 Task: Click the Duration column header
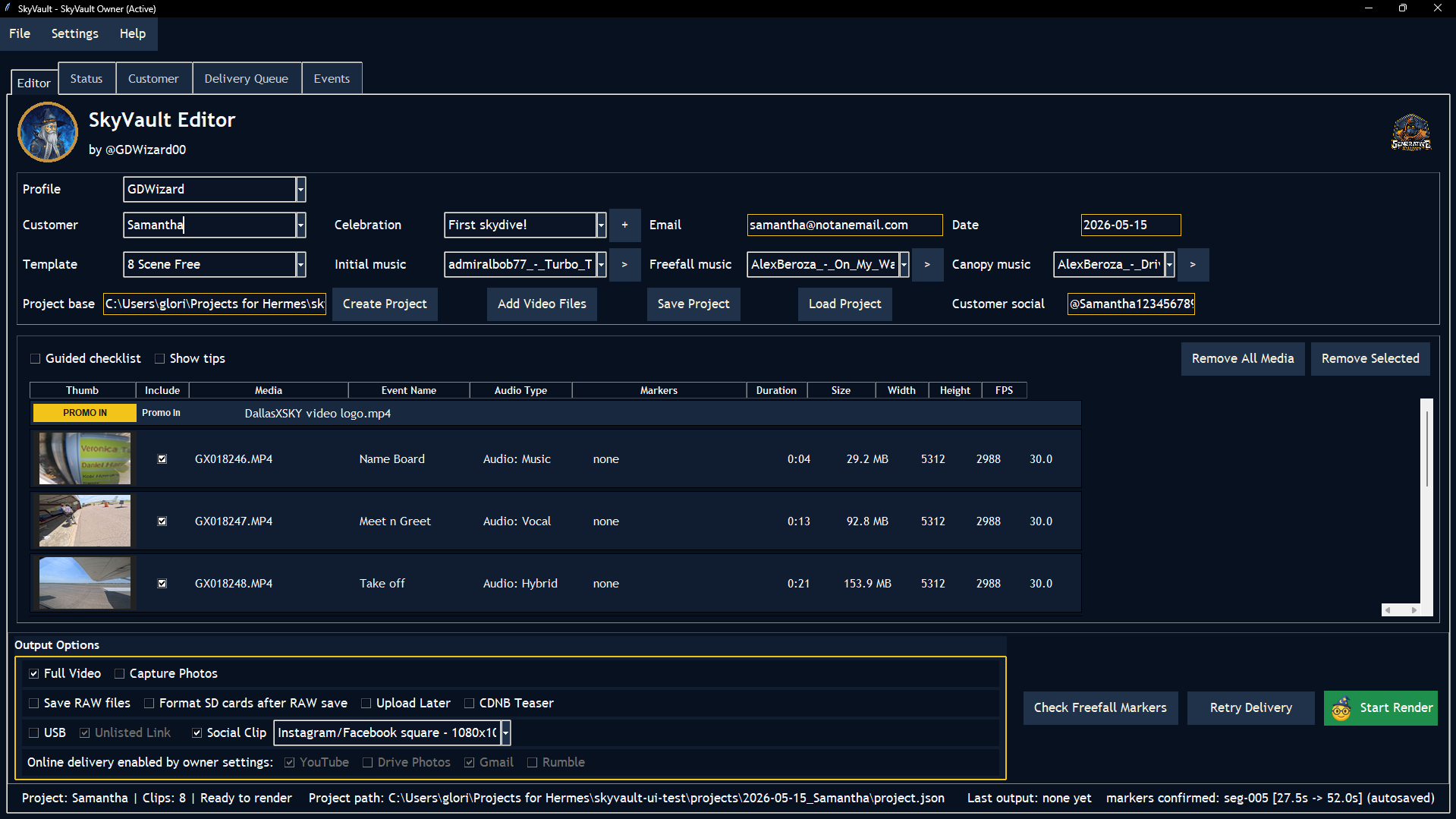(776, 390)
